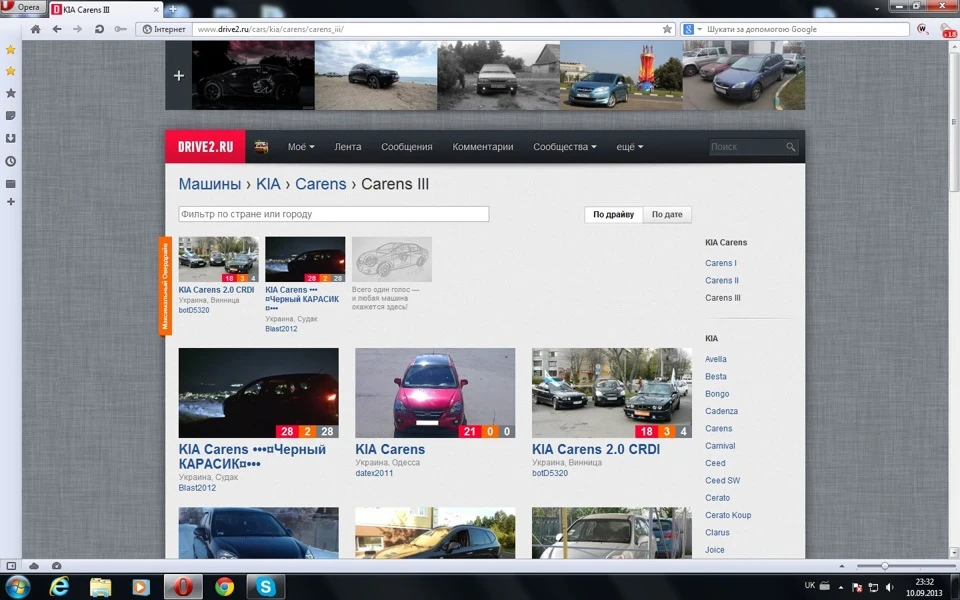Viewport: 960px width, 600px height.
Task: Click the country or city filter field
Action: coord(334,214)
